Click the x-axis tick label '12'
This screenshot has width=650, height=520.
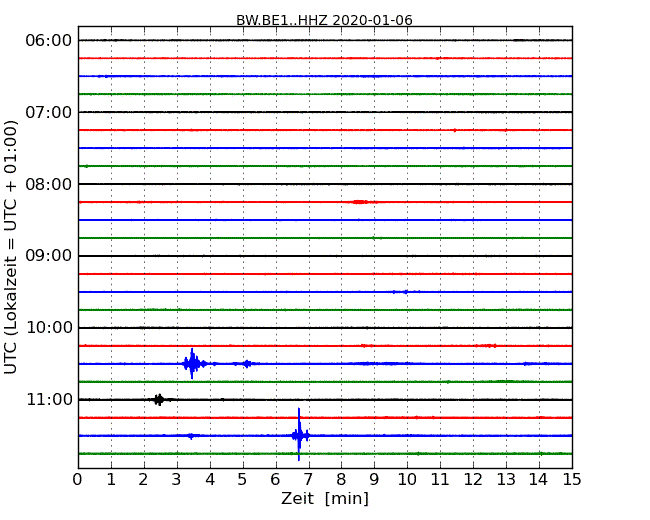[x=473, y=480]
